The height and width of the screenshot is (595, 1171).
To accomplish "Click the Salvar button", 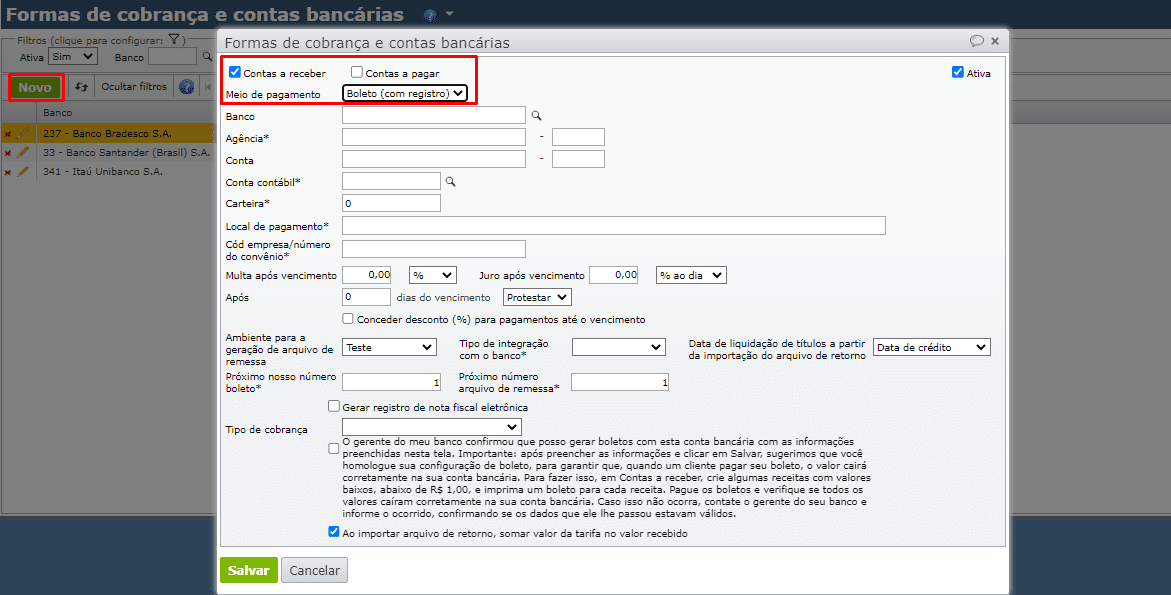I will coord(249,570).
